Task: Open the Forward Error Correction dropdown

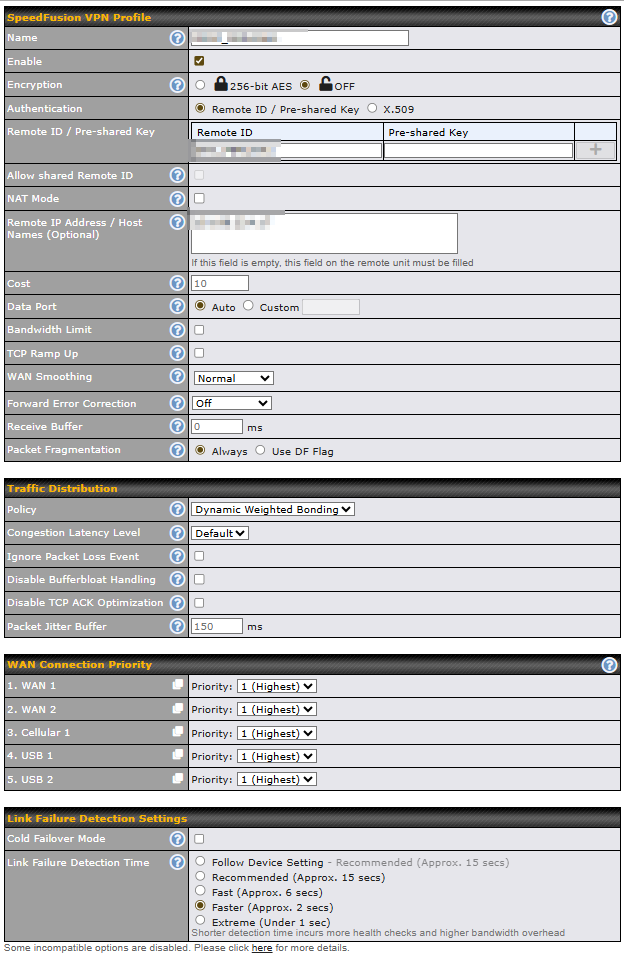Action: [232, 403]
